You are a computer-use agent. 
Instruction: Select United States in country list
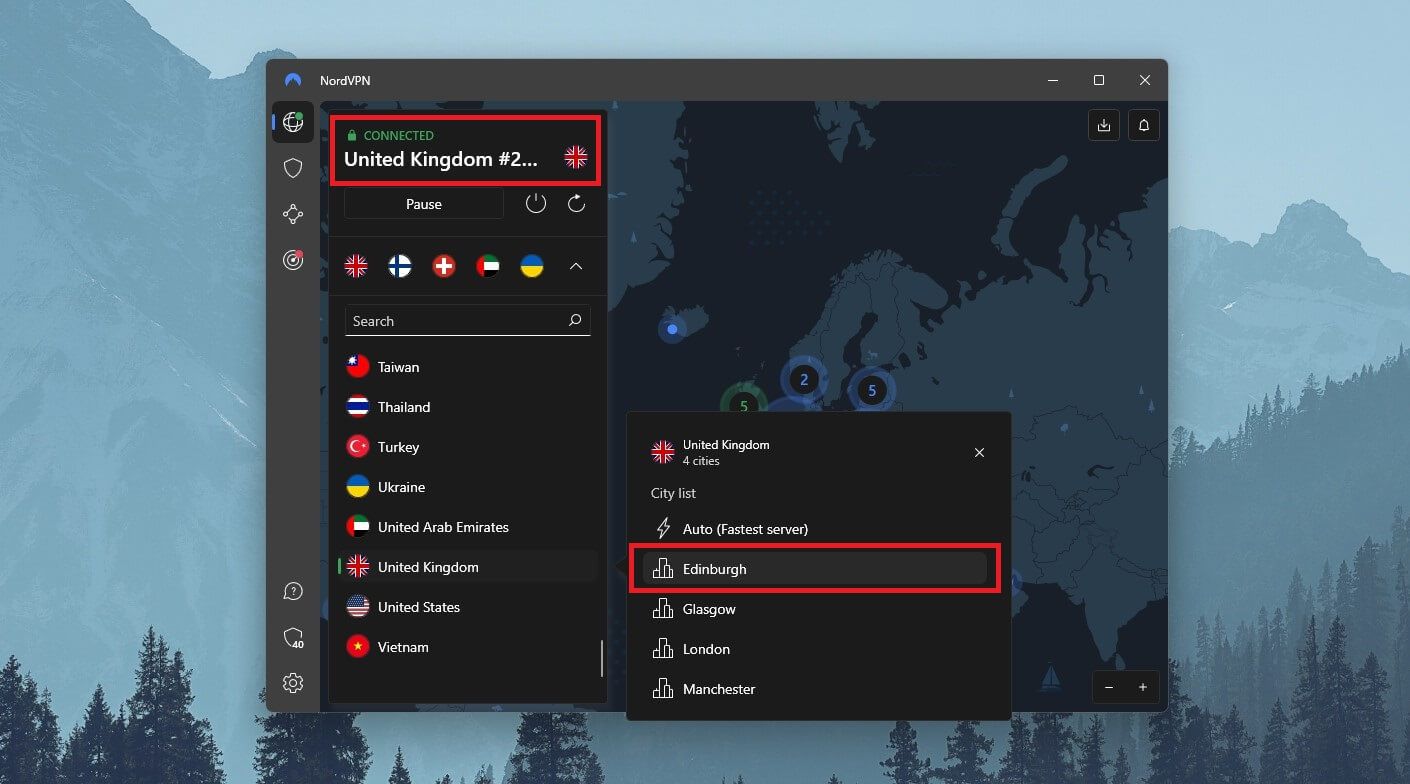tap(468, 607)
